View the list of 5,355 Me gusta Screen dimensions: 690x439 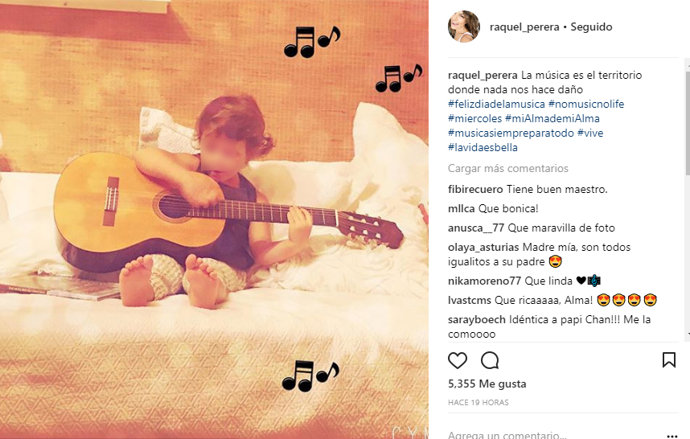point(487,384)
